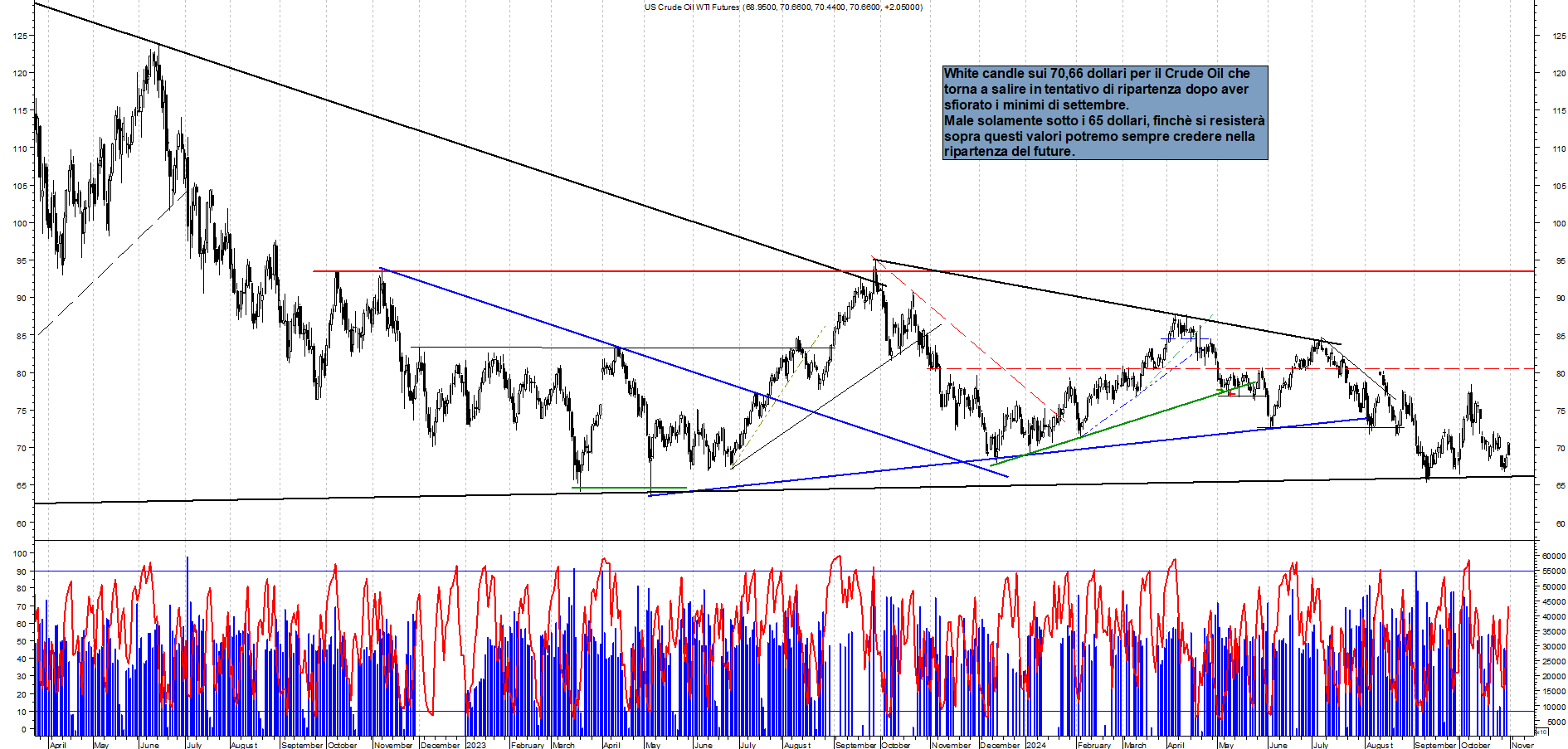This screenshot has width=1568, height=749.
Task: Select the blue descending trendline from November 2022
Action: [x=693, y=372]
